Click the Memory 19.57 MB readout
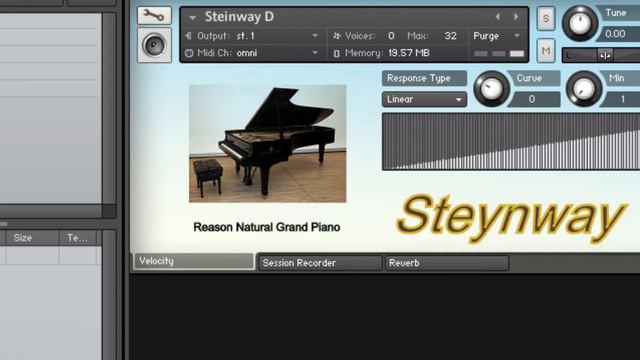This screenshot has height=360, width=640. coord(409,53)
